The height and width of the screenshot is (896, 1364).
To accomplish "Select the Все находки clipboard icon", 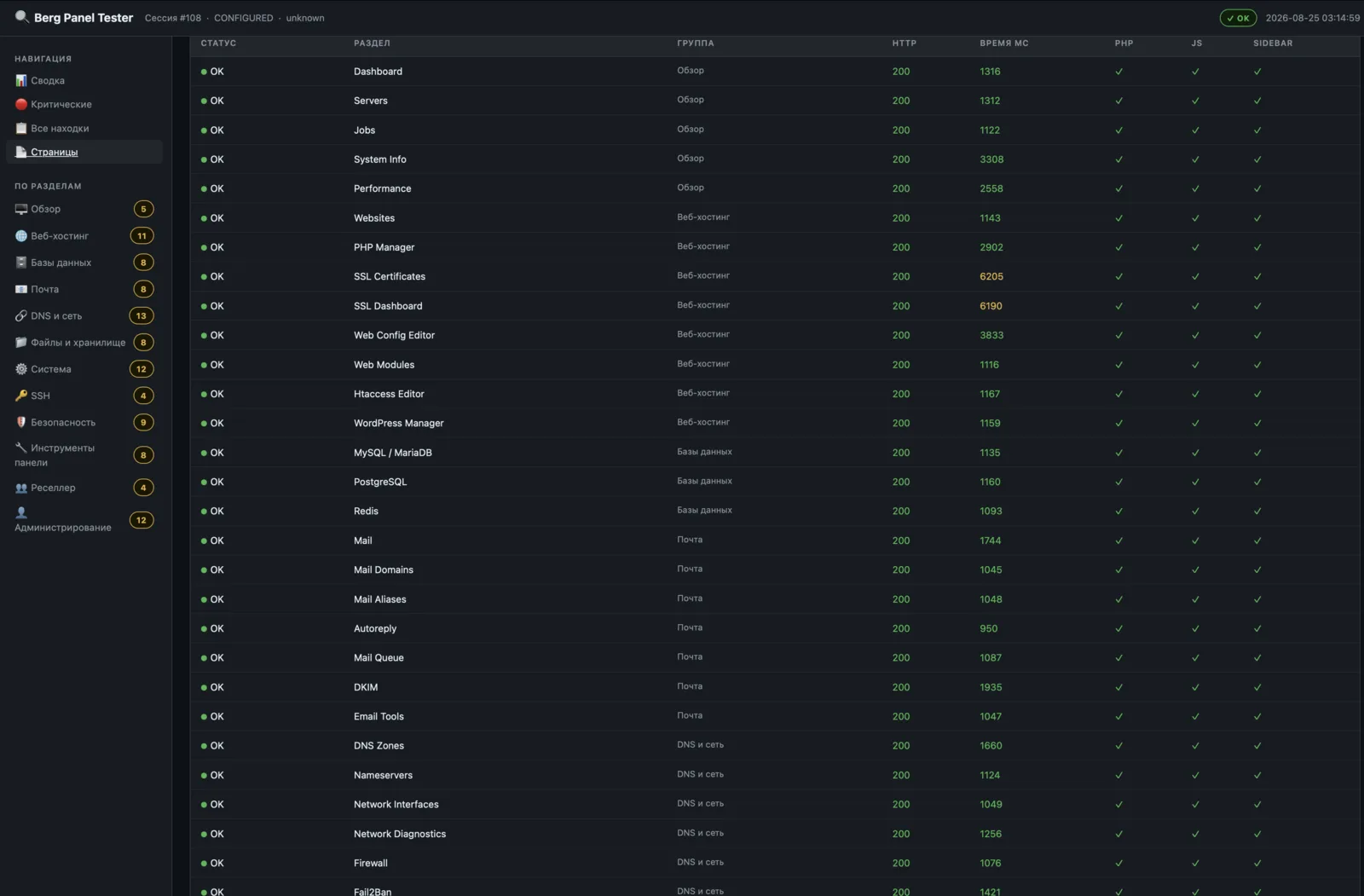I will coord(21,129).
